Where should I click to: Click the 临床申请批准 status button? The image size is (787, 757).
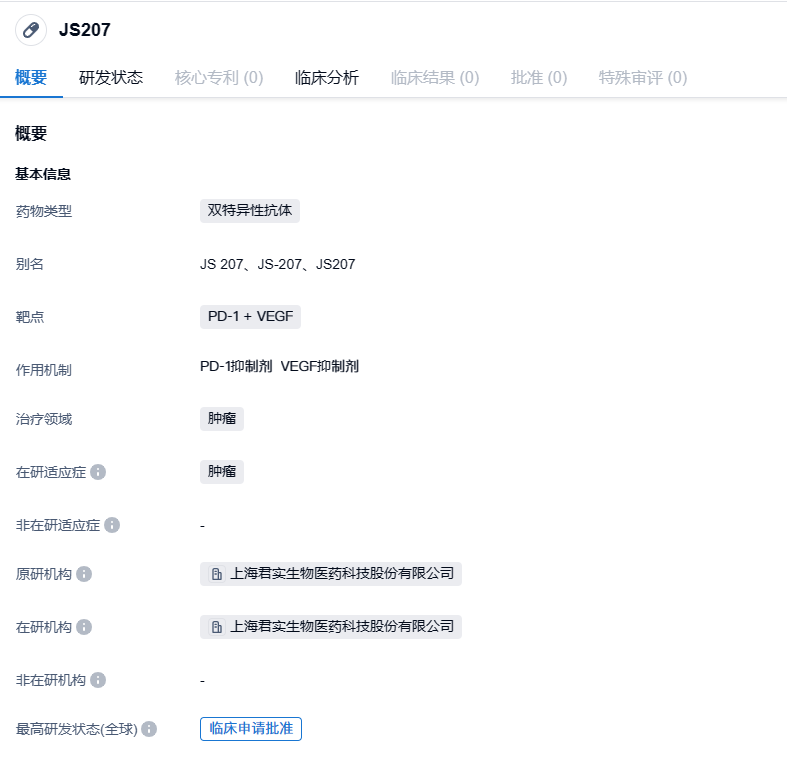[251, 729]
